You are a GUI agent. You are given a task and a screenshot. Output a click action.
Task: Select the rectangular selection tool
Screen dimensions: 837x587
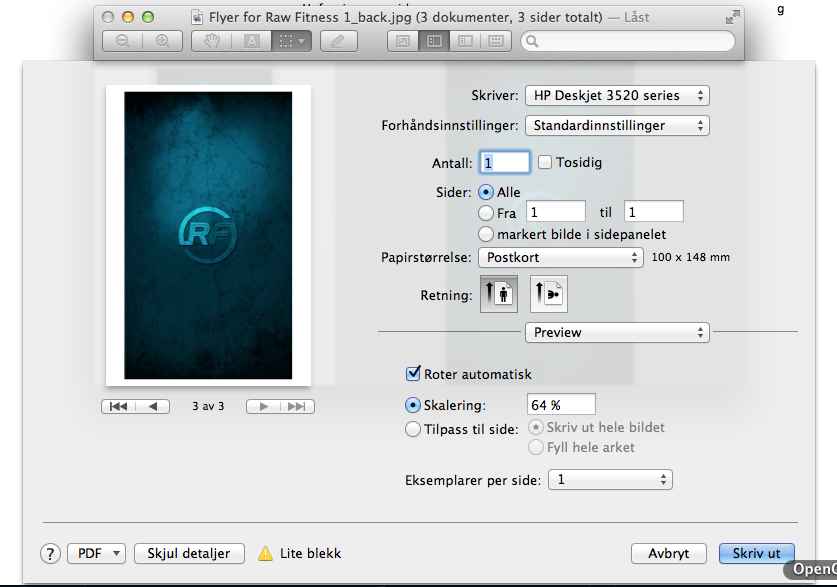(286, 41)
